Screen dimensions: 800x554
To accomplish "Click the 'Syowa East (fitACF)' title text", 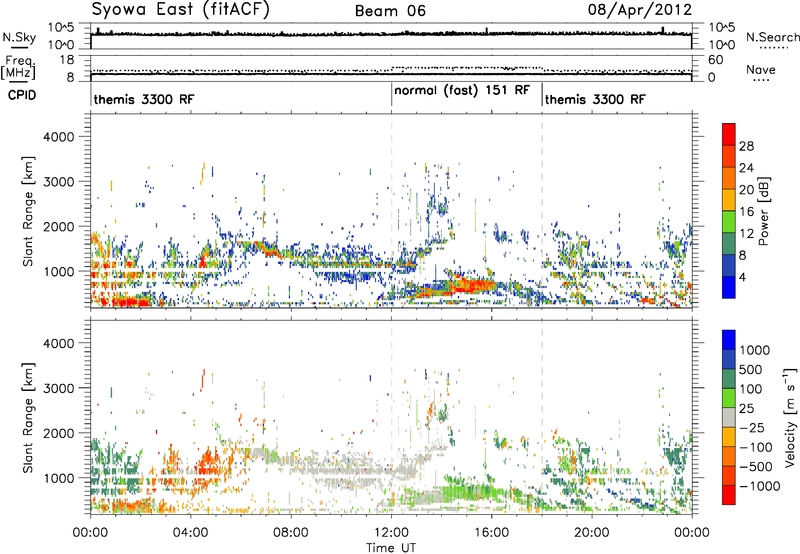I will click(x=180, y=9).
